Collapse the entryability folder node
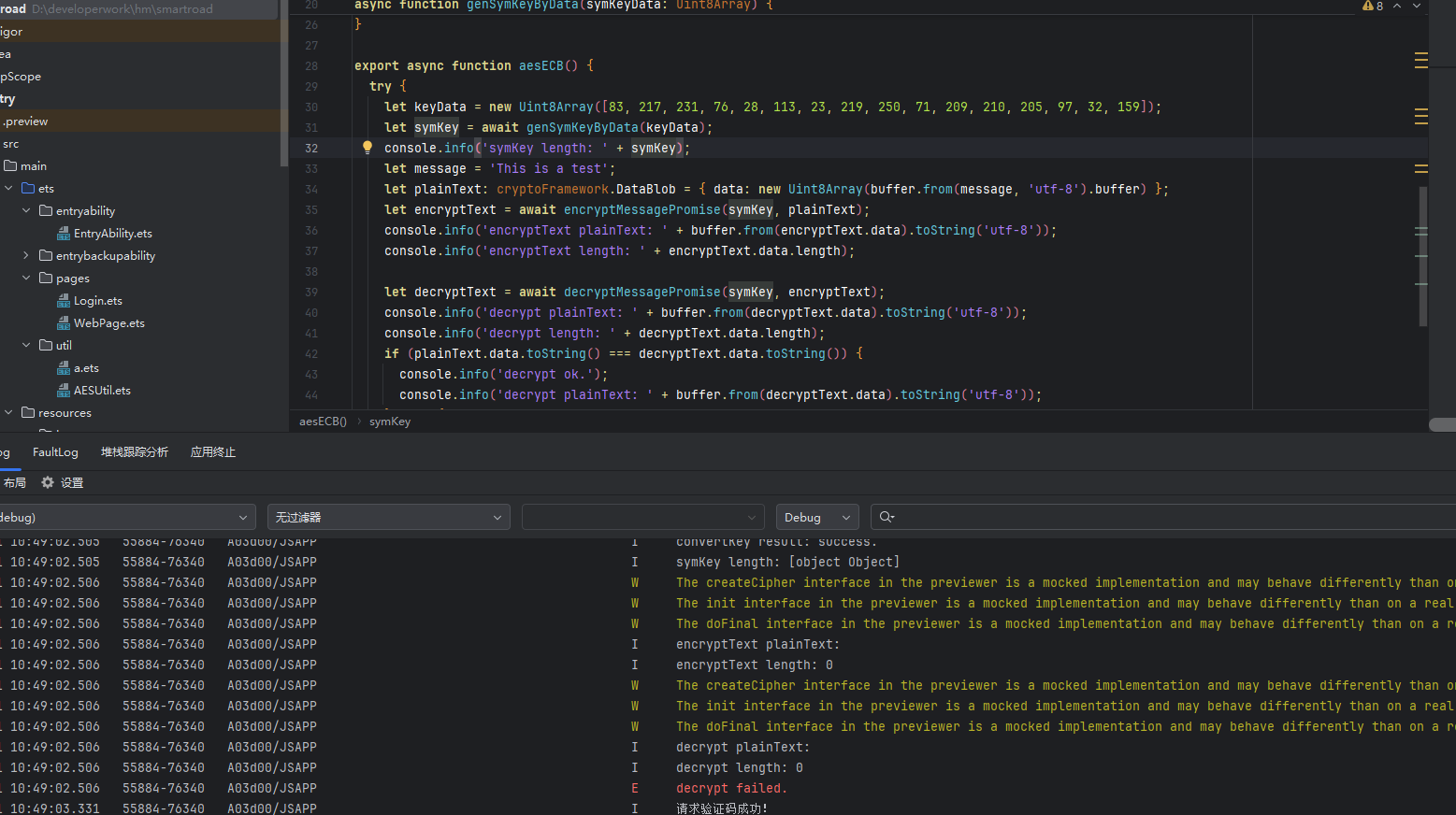This screenshot has width=1456, height=815. pos(26,211)
